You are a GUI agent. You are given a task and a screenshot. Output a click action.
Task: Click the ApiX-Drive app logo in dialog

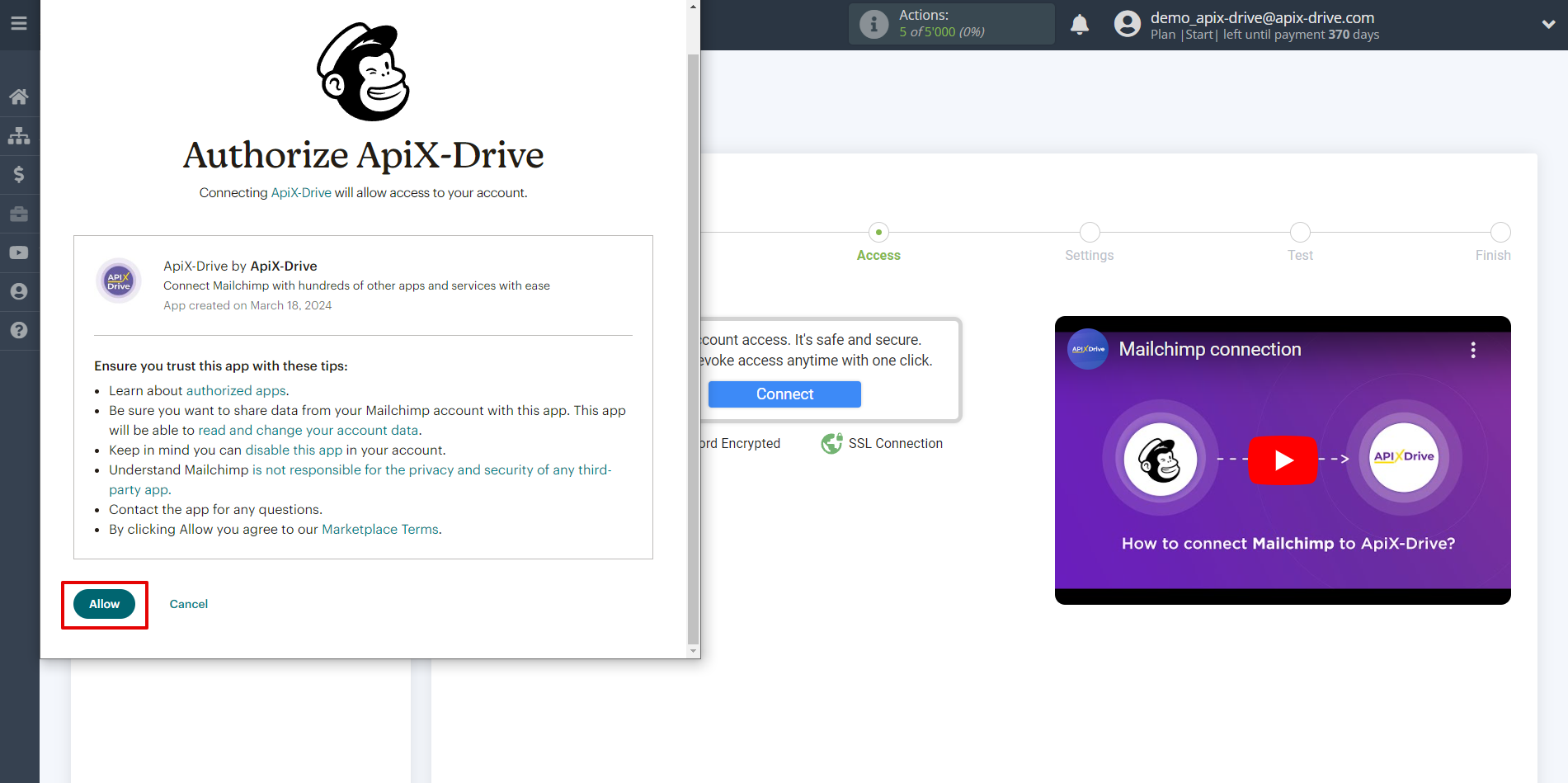tap(119, 281)
